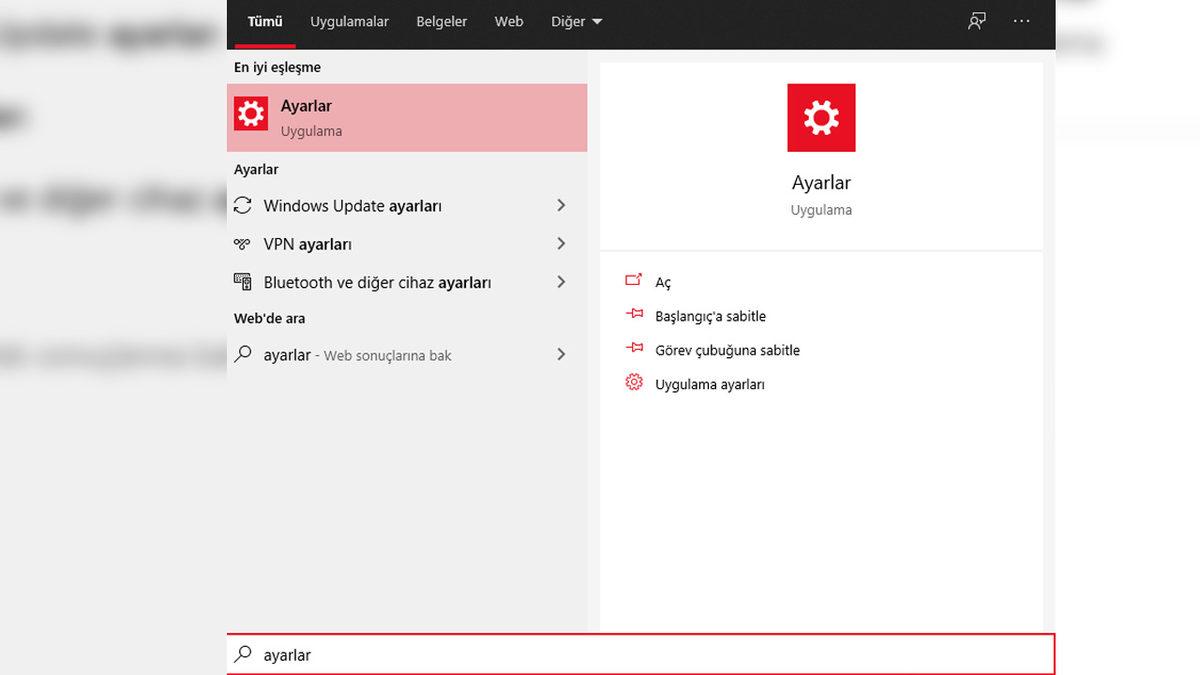The width and height of the screenshot is (1200, 675).
Task: Open the Diğer dropdown menu
Action: (575, 20)
